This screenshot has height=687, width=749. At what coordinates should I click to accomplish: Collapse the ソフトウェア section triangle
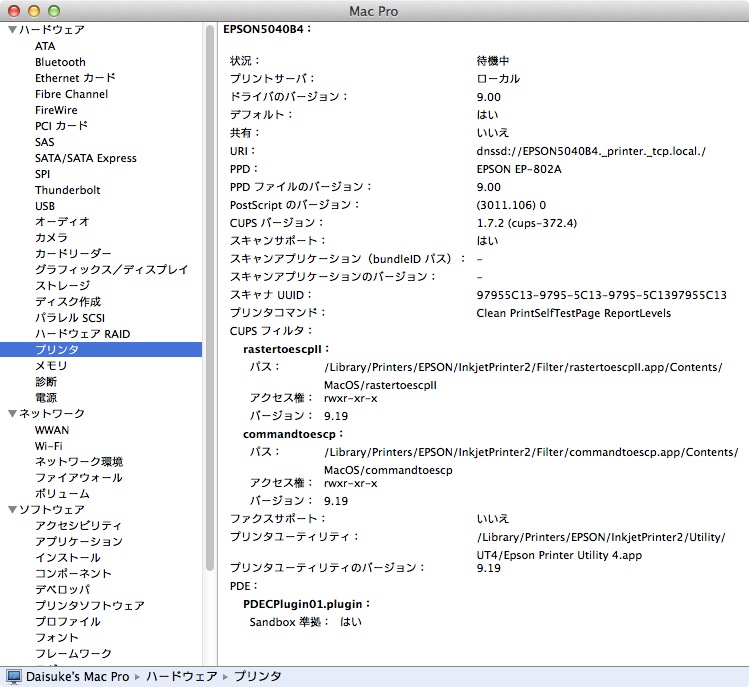point(12,510)
